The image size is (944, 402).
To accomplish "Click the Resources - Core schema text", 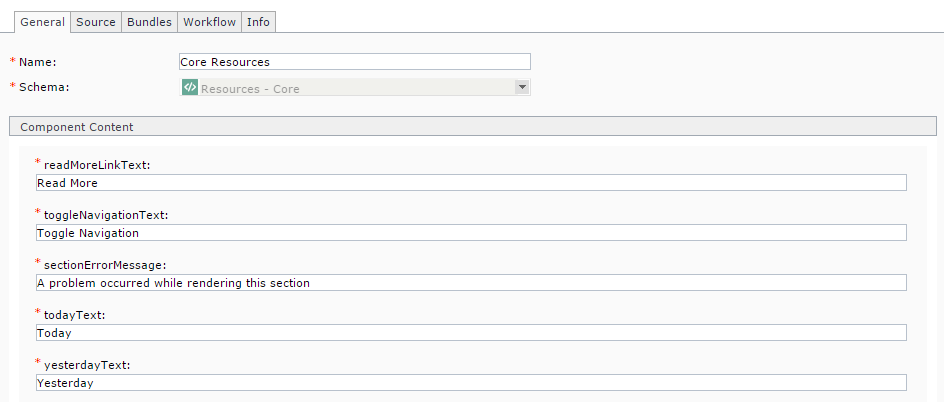I will 250,89.
